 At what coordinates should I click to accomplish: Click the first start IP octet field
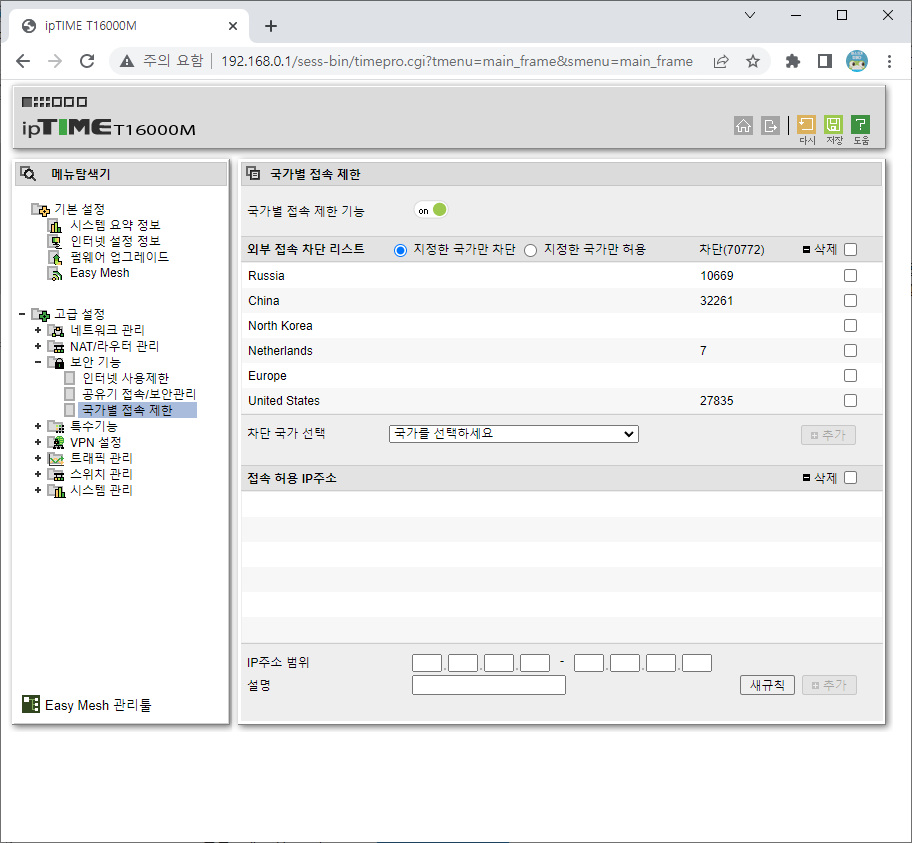(x=427, y=663)
